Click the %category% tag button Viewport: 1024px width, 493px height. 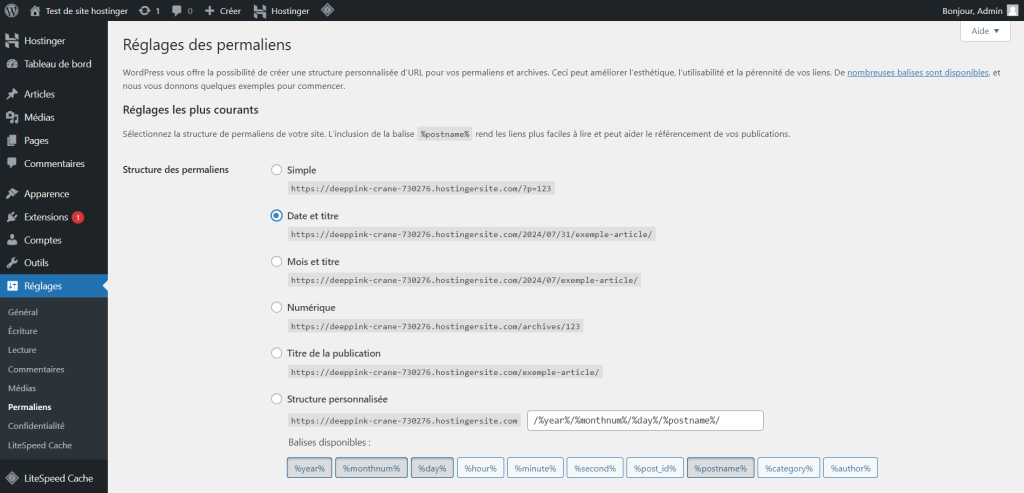pyautogui.click(x=790, y=468)
